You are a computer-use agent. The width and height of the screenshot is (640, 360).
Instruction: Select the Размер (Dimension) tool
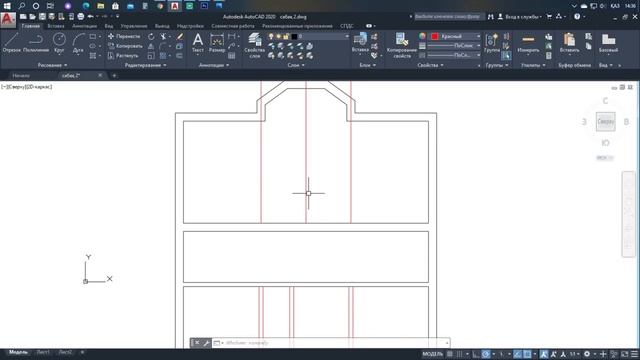[x=217, y=43]
